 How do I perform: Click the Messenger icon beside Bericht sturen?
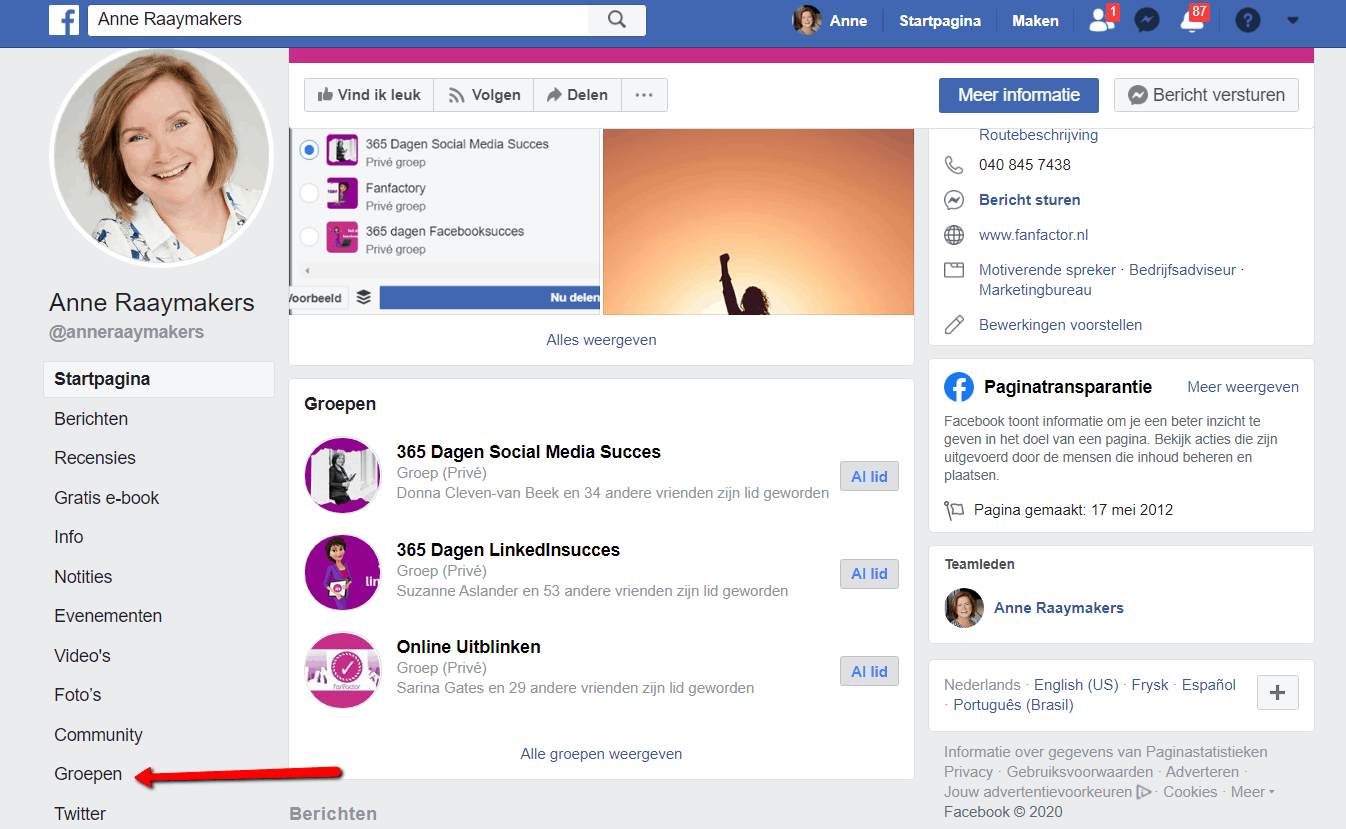[954, 200]
